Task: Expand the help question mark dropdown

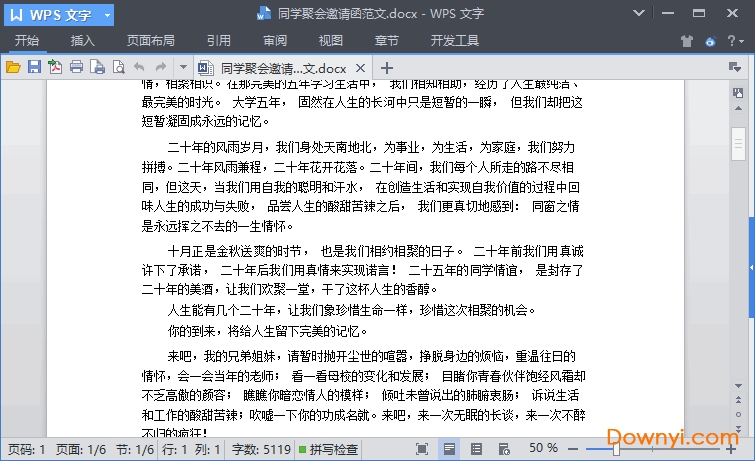Action: [x=739, y=41]
